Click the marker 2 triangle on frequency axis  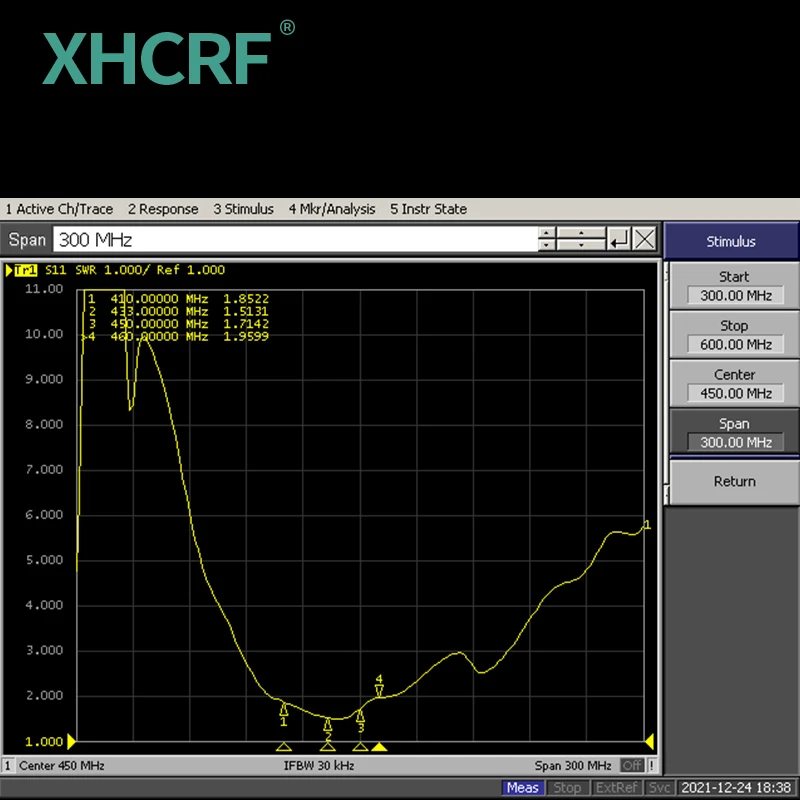coord(328,747)
